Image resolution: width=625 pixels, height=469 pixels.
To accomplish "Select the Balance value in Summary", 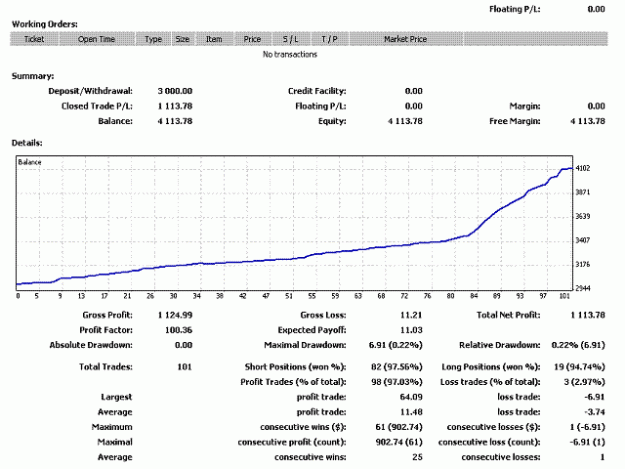I will 175,121.
